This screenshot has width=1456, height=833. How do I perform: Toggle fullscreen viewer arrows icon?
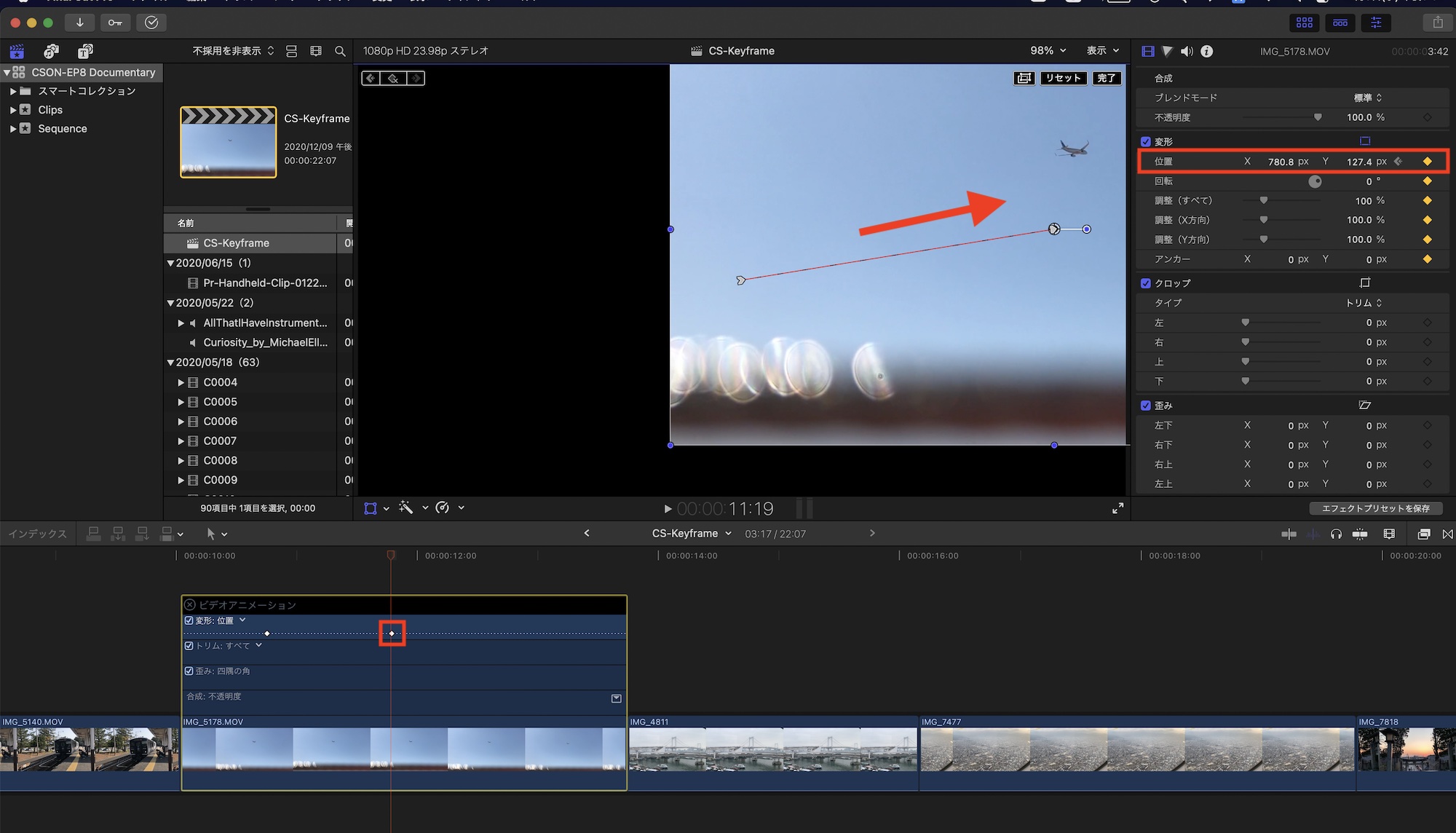point(1117,508)
